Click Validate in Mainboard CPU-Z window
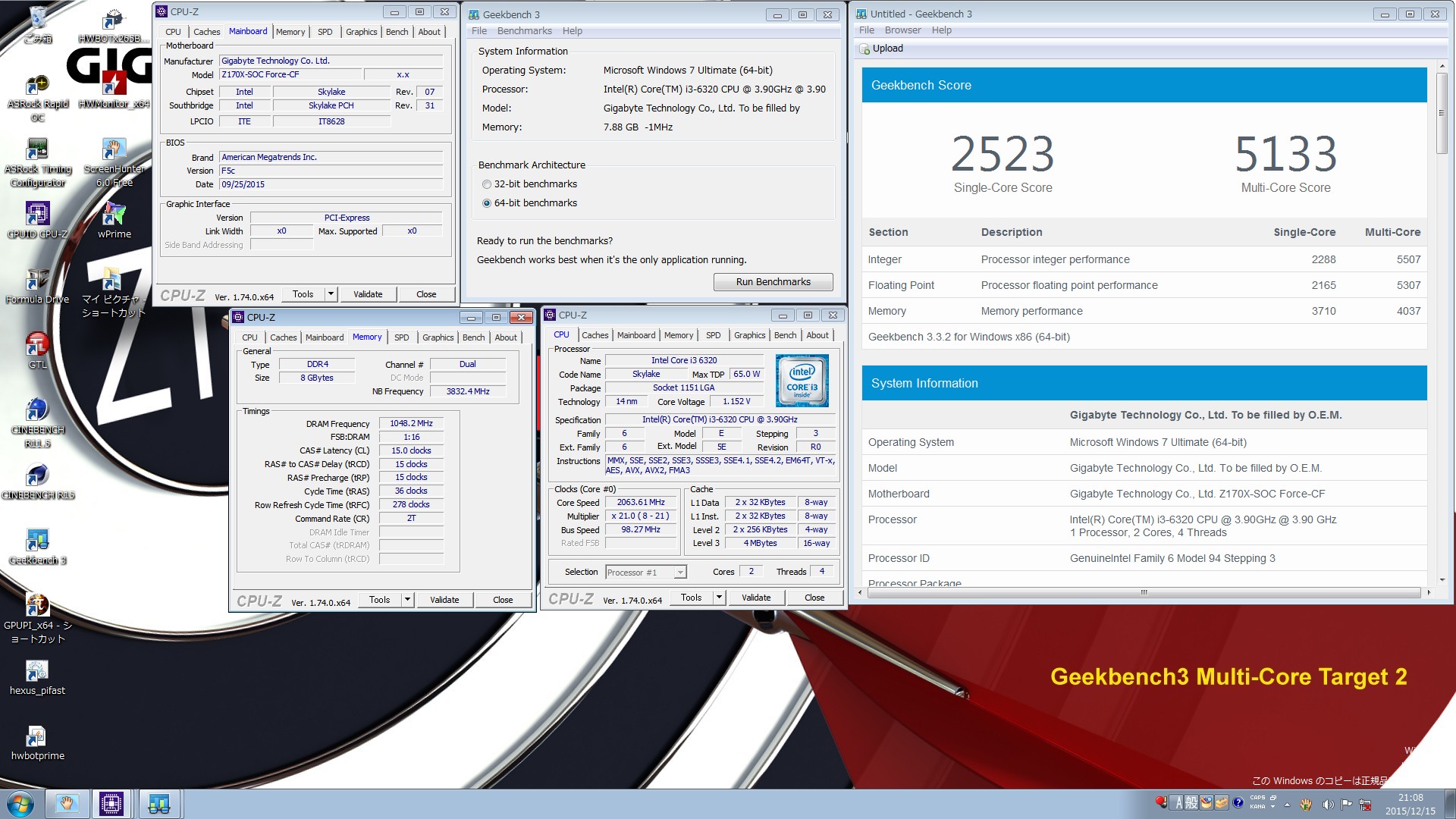This screenshot has height=819, width=1456. (368, 294)
